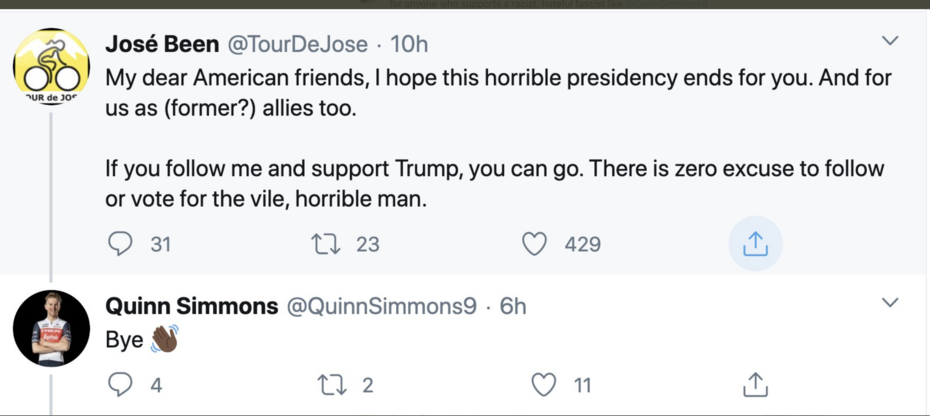Retweet José Been's tweet

coord(327,243)
